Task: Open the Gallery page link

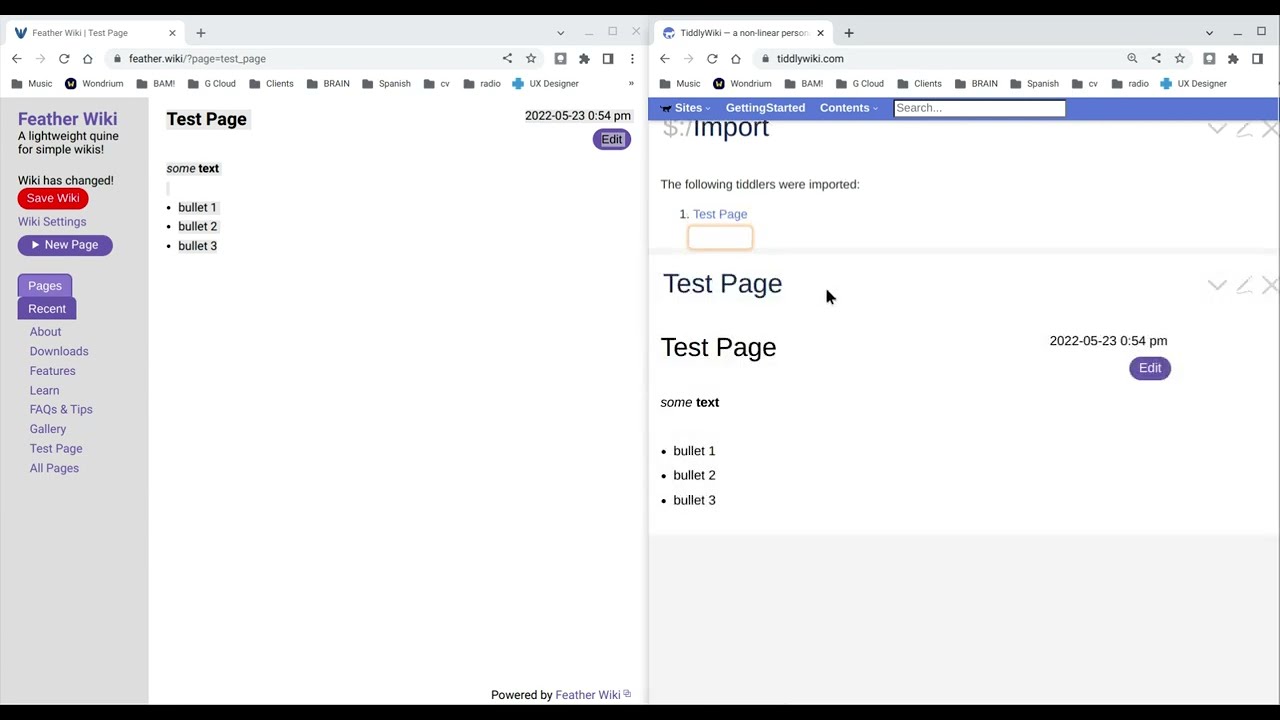Action: [x=48, y=429]
